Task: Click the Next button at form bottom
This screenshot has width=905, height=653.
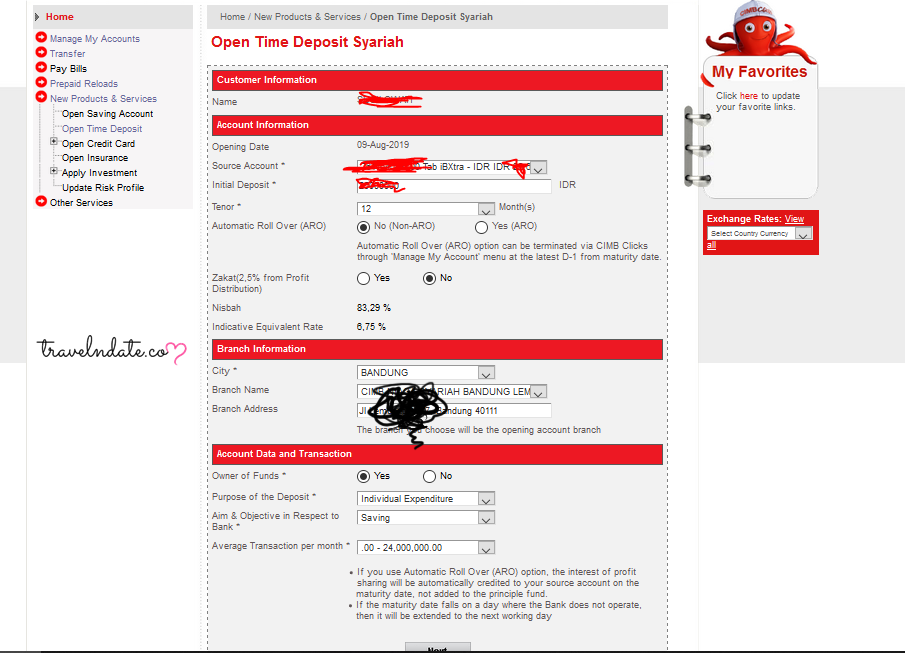Action: click(437, 647)
